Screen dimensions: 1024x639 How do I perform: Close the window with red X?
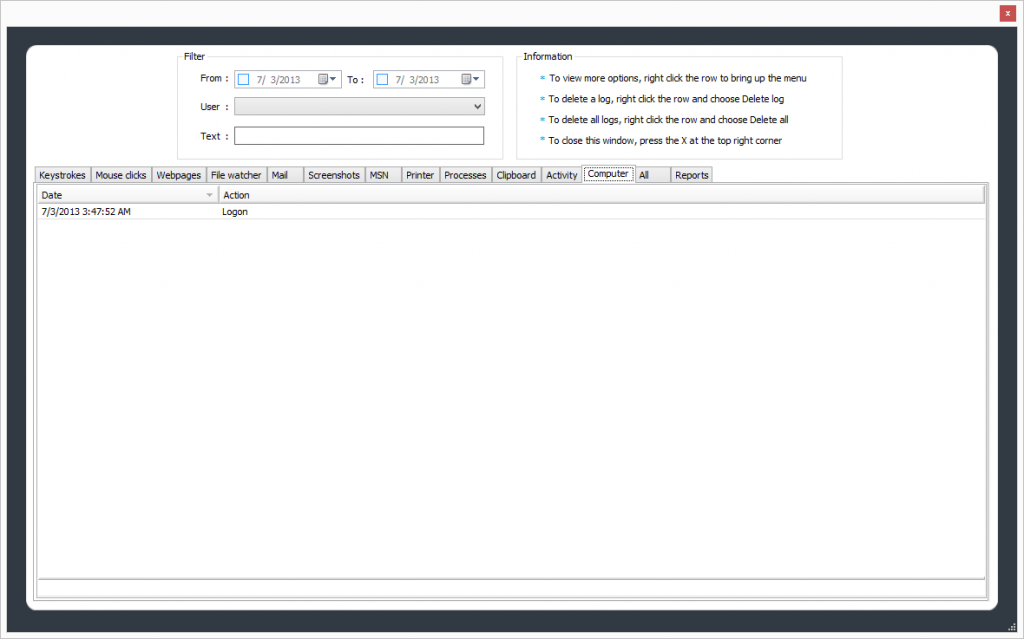(x=1008, y=14)
